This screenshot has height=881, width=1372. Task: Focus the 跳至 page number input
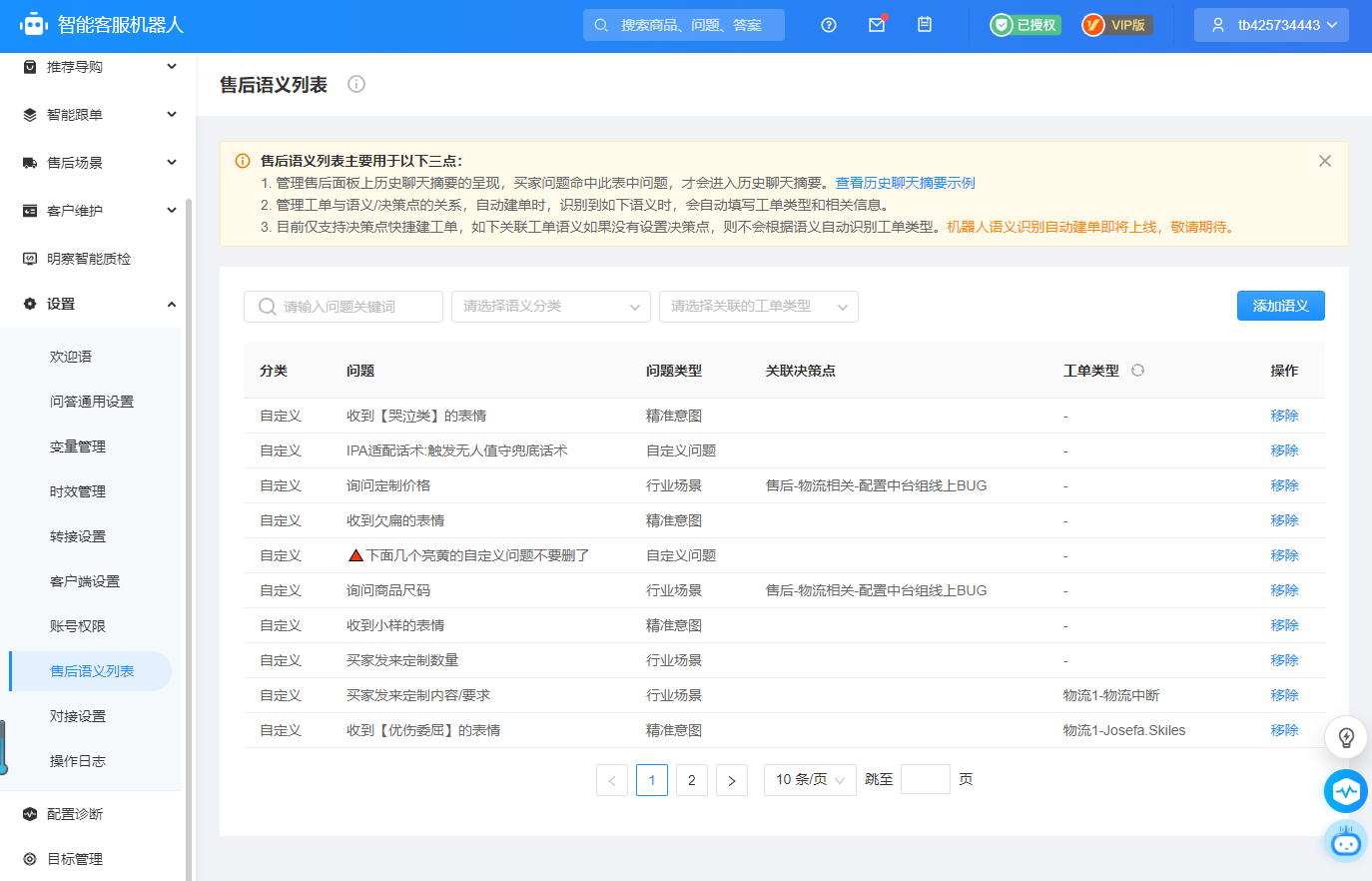[x=926, y=779]
